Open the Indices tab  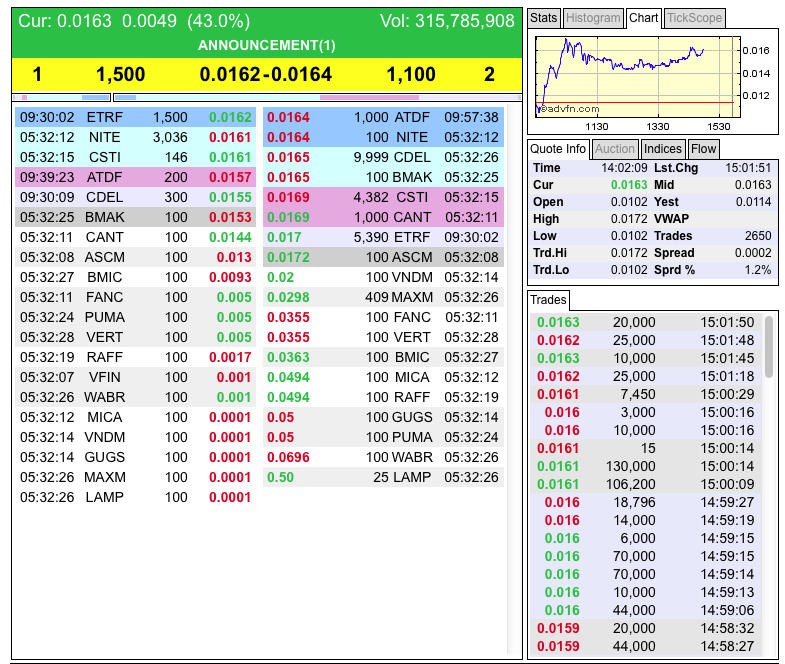point(662,148)
